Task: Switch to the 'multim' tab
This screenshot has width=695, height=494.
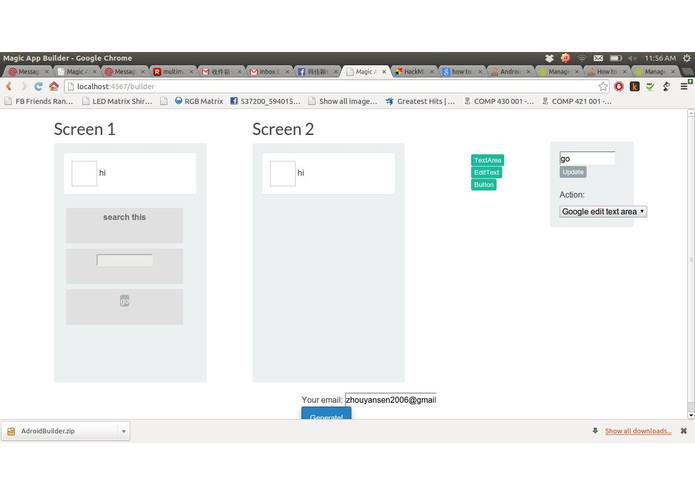Action: tap(173, 71)
